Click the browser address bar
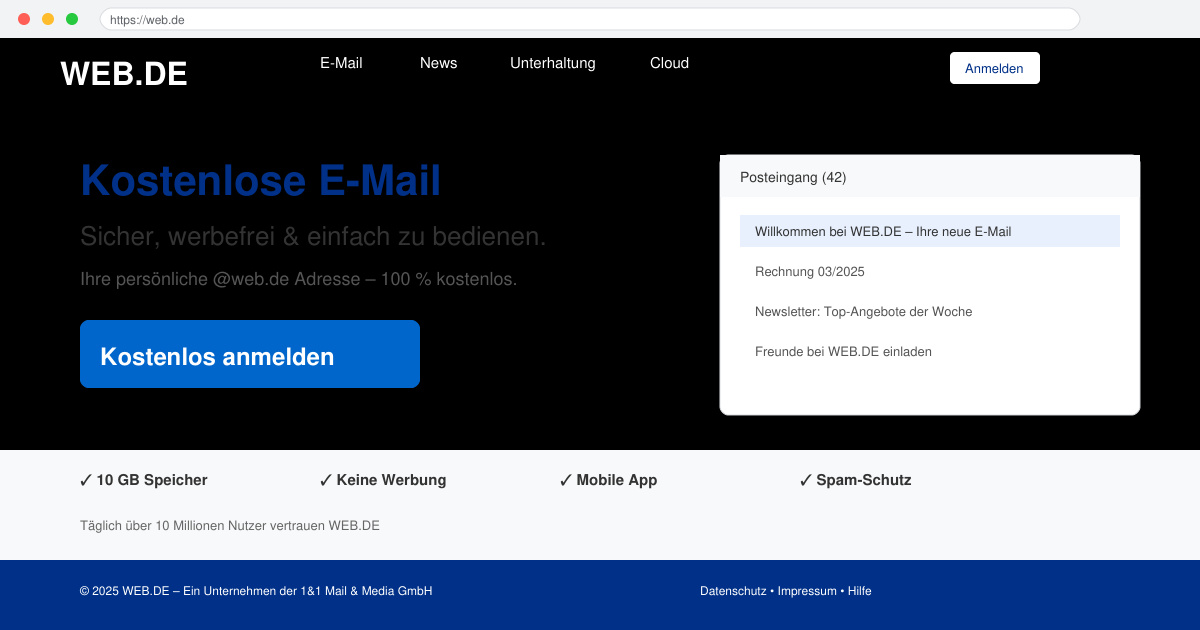Image resolution: width=1200 pixels, height=630 pixels. coord(590,19)
